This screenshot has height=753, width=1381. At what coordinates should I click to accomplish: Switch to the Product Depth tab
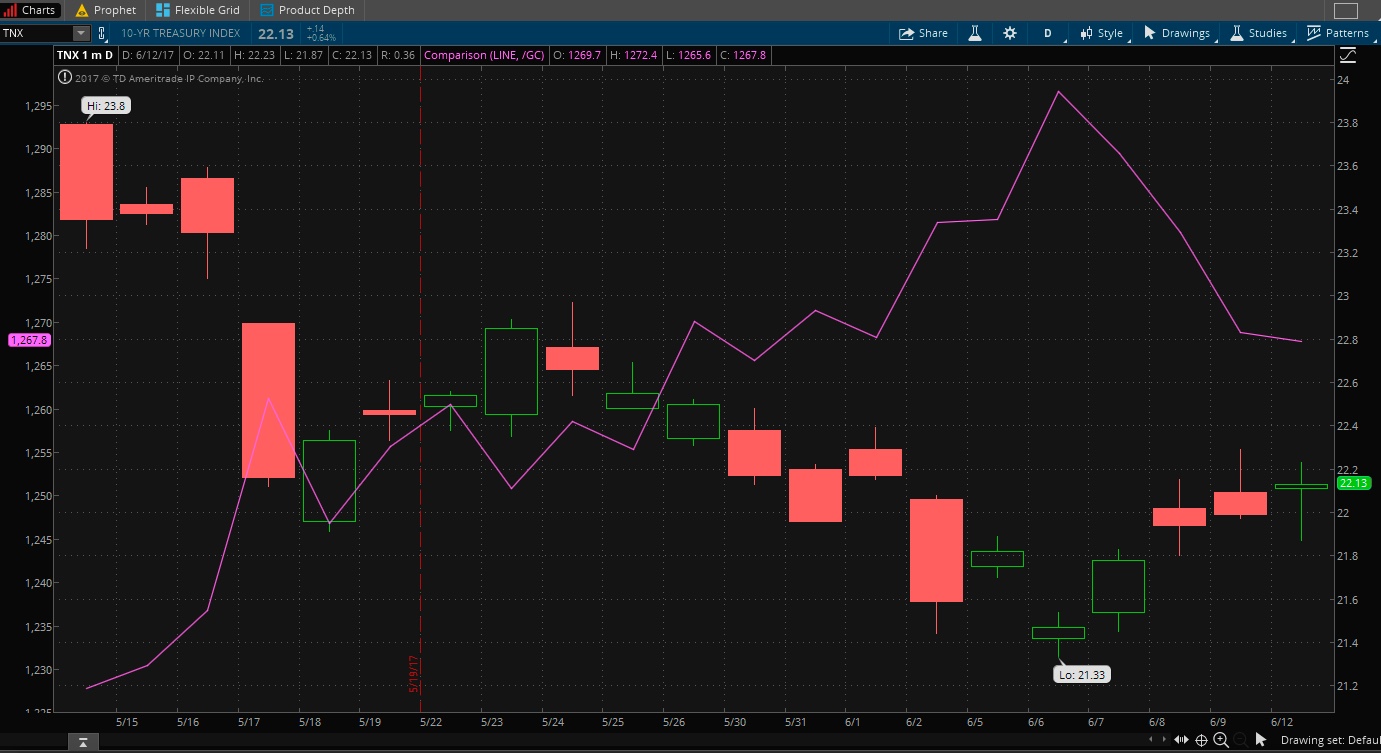click(308, 10)
